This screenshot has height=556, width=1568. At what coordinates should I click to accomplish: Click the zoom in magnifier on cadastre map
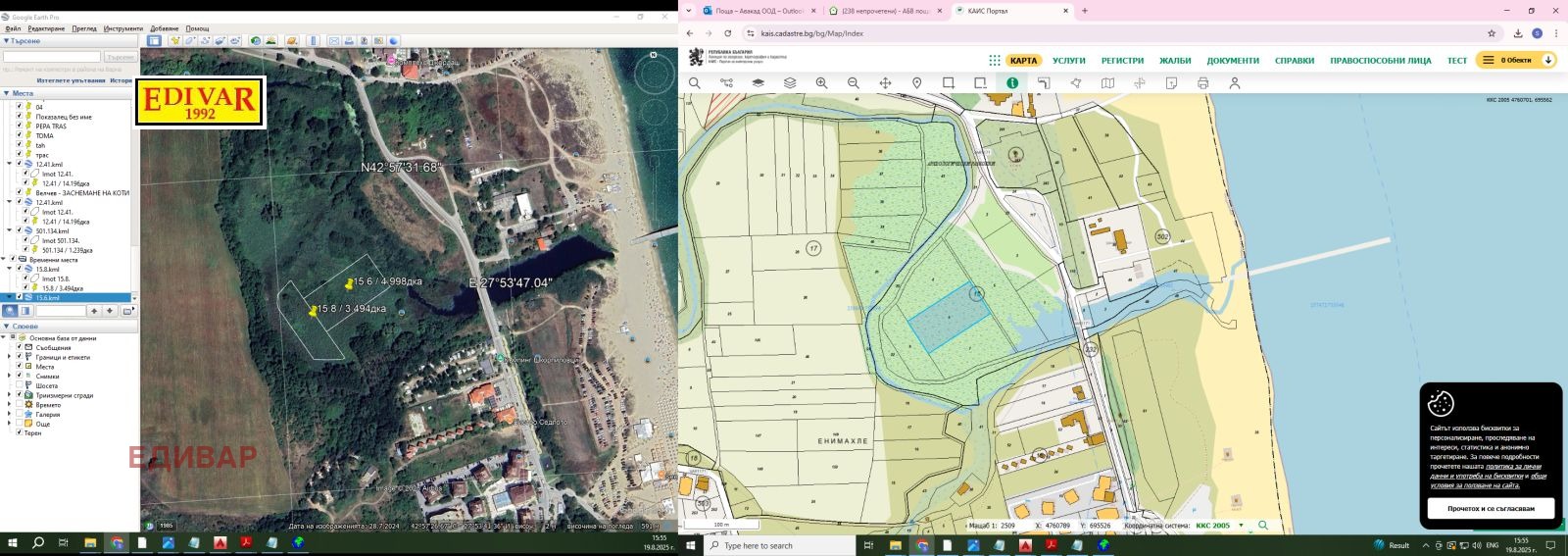tap(821, 83)
